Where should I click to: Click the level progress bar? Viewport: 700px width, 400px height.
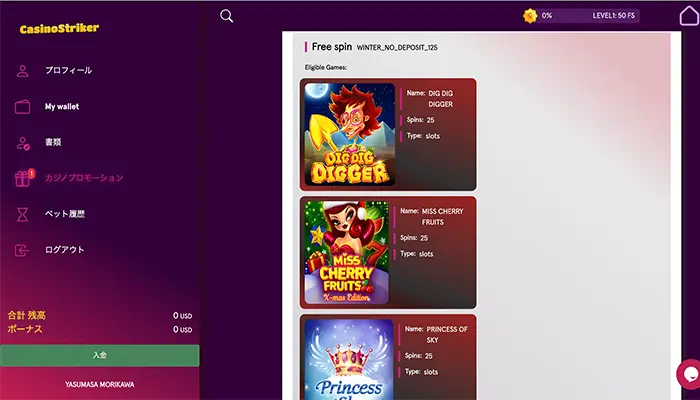coord(588,16)
